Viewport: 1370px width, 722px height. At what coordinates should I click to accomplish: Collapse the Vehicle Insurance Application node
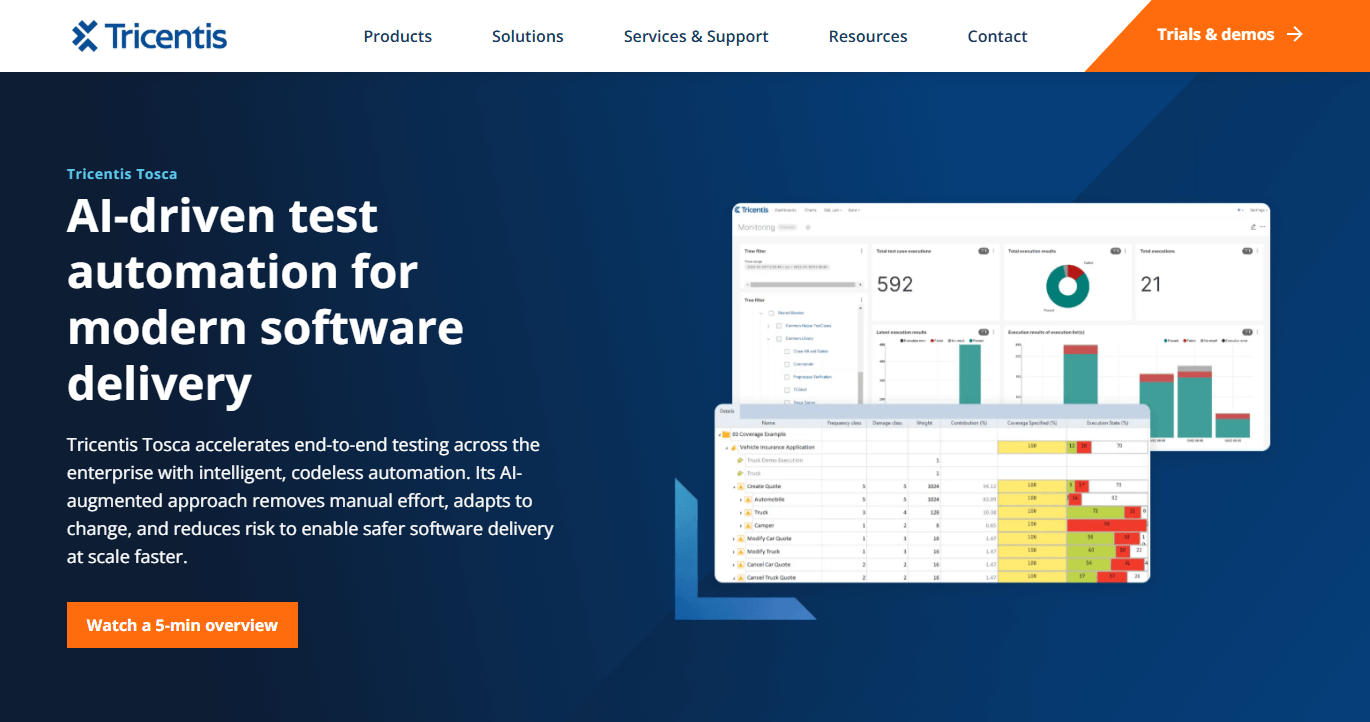(727, 448)
